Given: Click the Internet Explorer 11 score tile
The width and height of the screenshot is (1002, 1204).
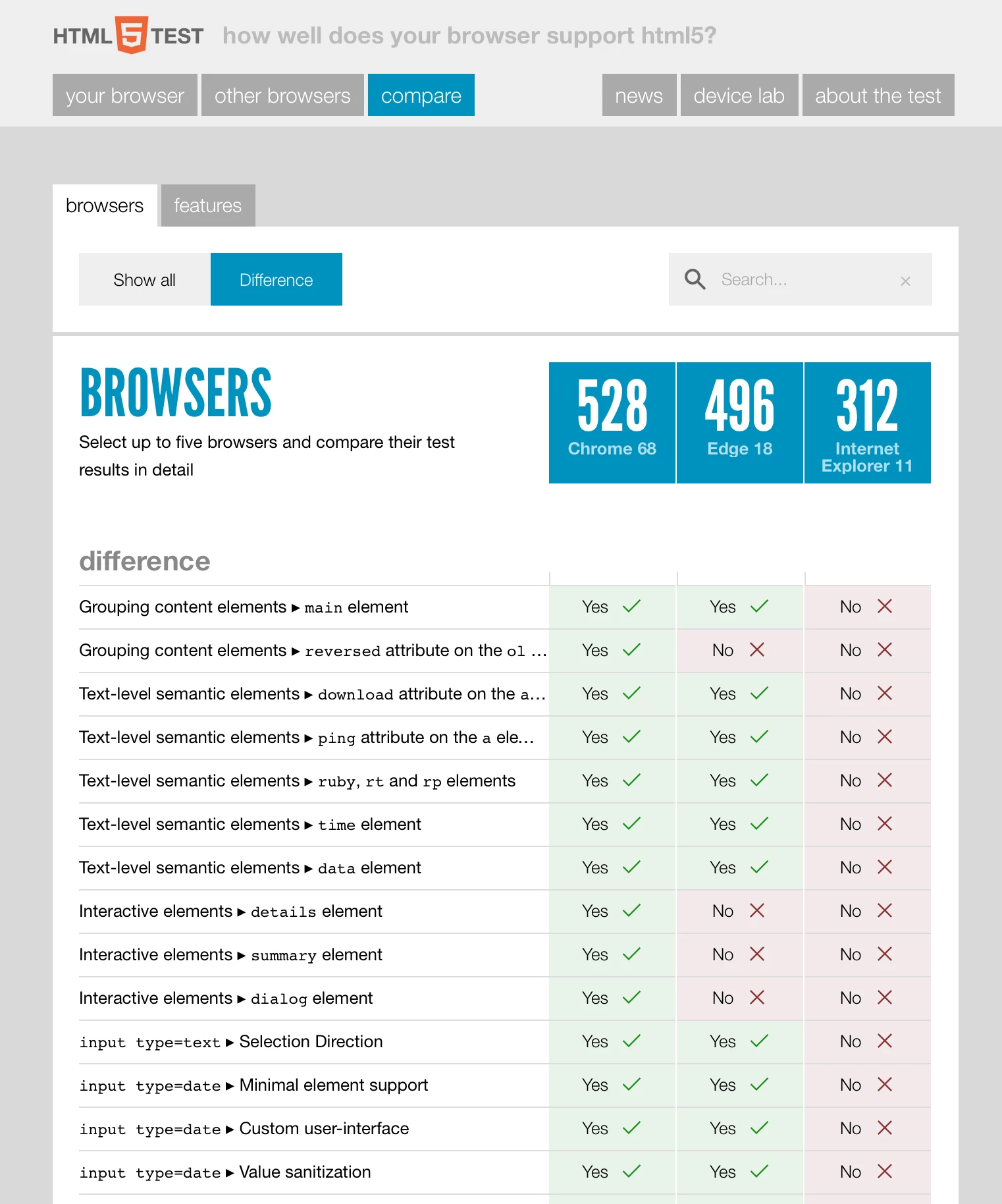Looking at the screenshot, I should click(x=868, y=423).
